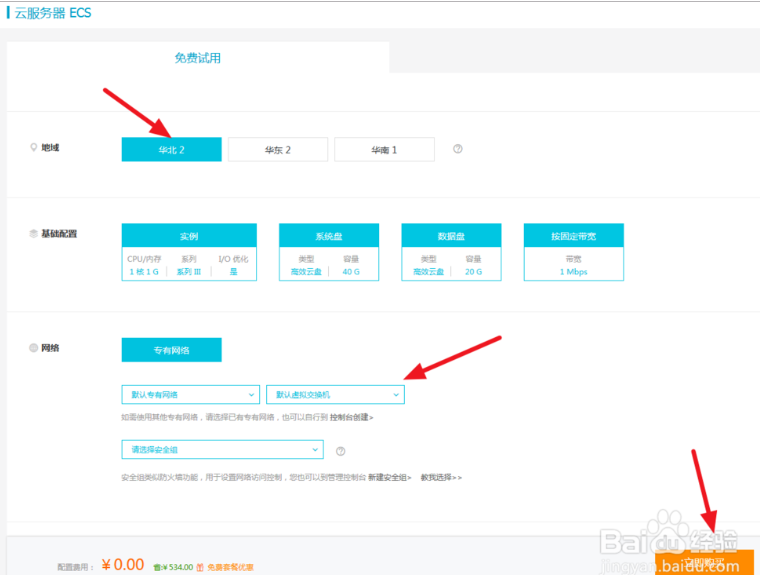
Task: Click the 省 ¥534.00 savings text
Action: 173,567
